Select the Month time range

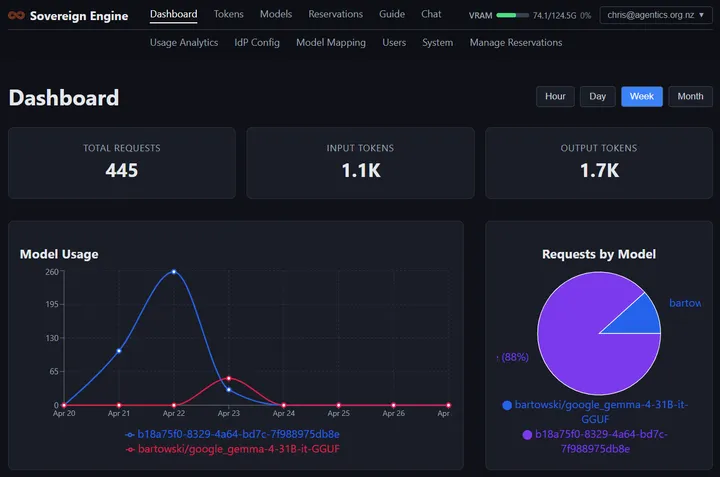pyautogui.click(x=690, y=96)
